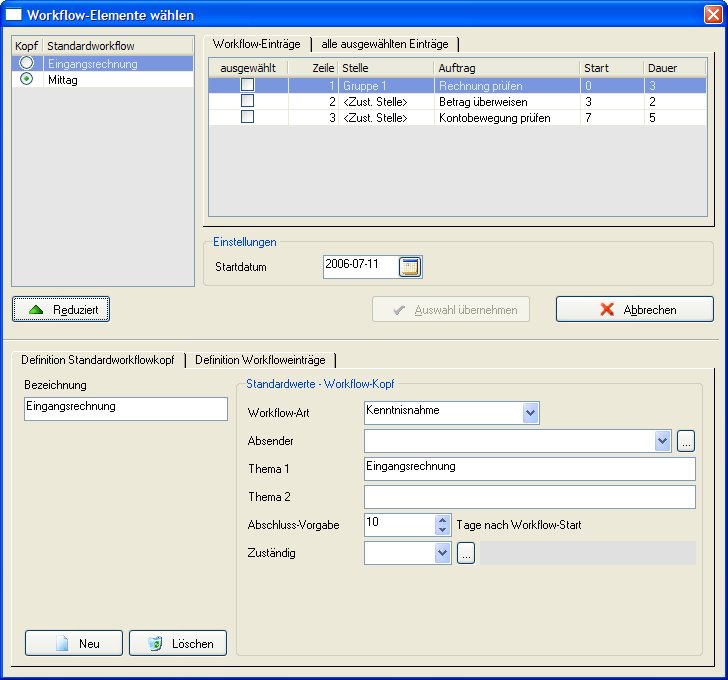Tick the checkbox for row Rechnung prüfen
The image size is (728, 680).
tap(247, 85)
